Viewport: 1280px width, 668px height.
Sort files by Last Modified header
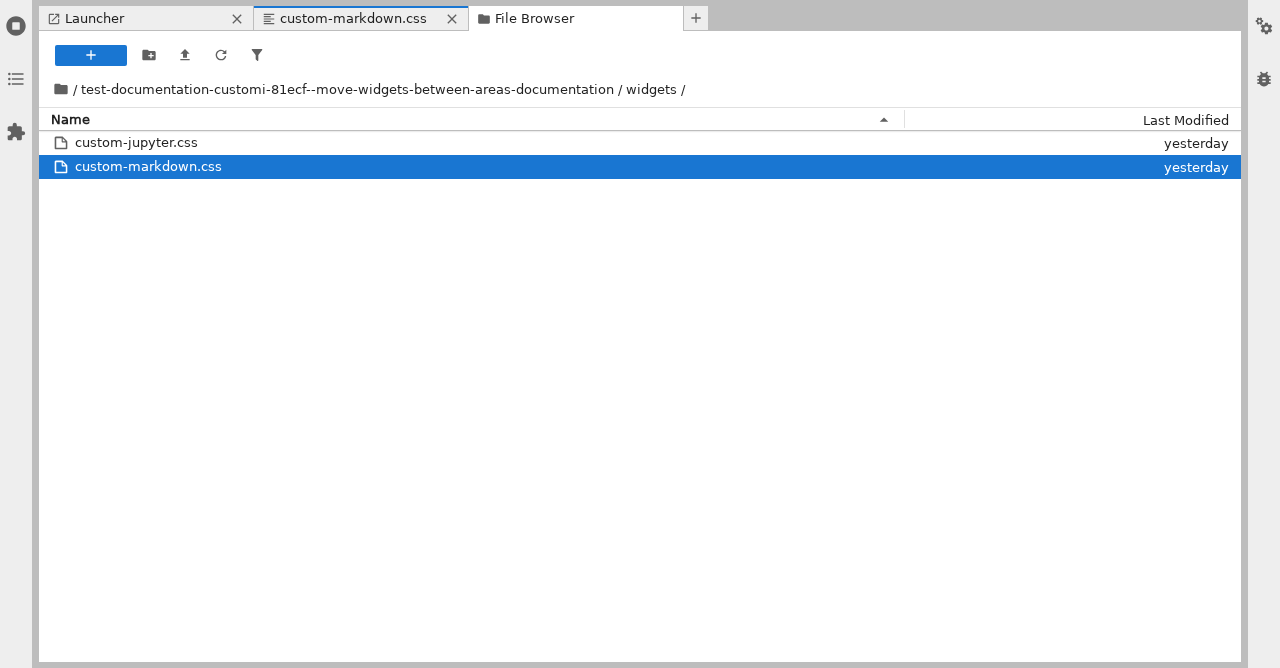1073,120
